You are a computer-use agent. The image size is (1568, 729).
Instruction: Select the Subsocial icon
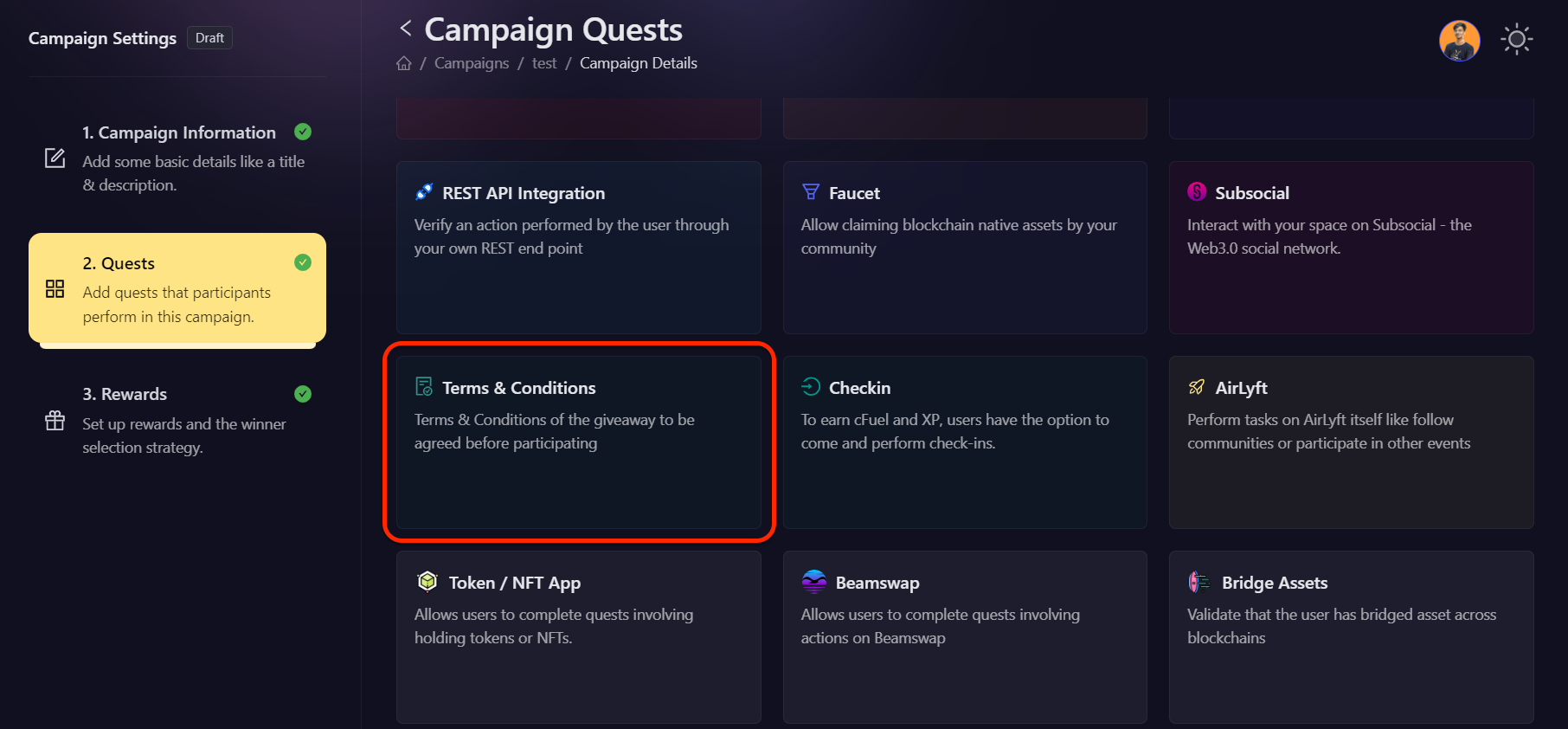(1198, 192)
